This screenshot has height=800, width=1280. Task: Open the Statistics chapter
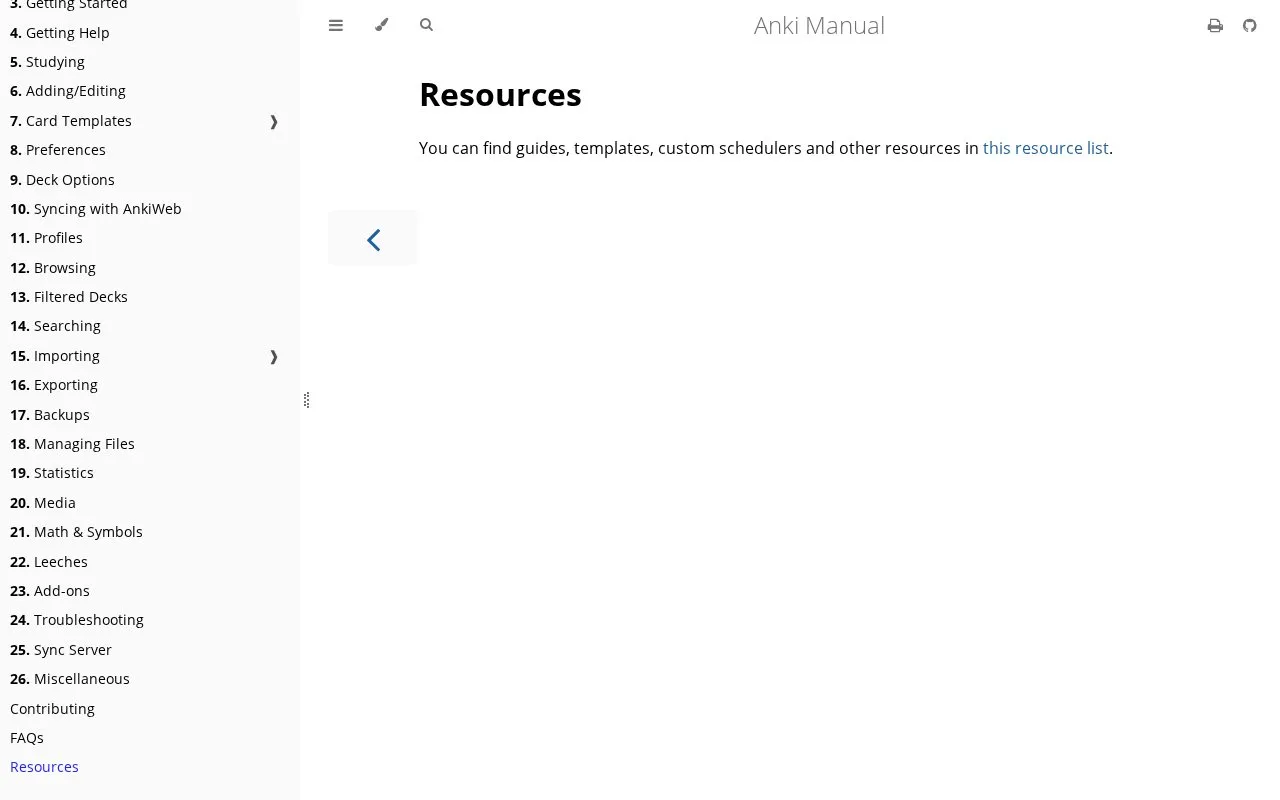(x=52, y=473)
